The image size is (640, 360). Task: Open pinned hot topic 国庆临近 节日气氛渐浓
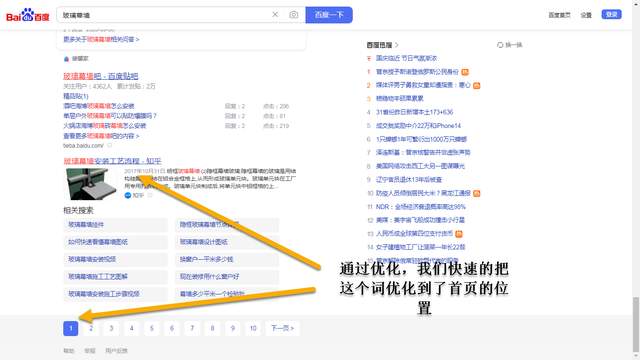tap(406, 58)
